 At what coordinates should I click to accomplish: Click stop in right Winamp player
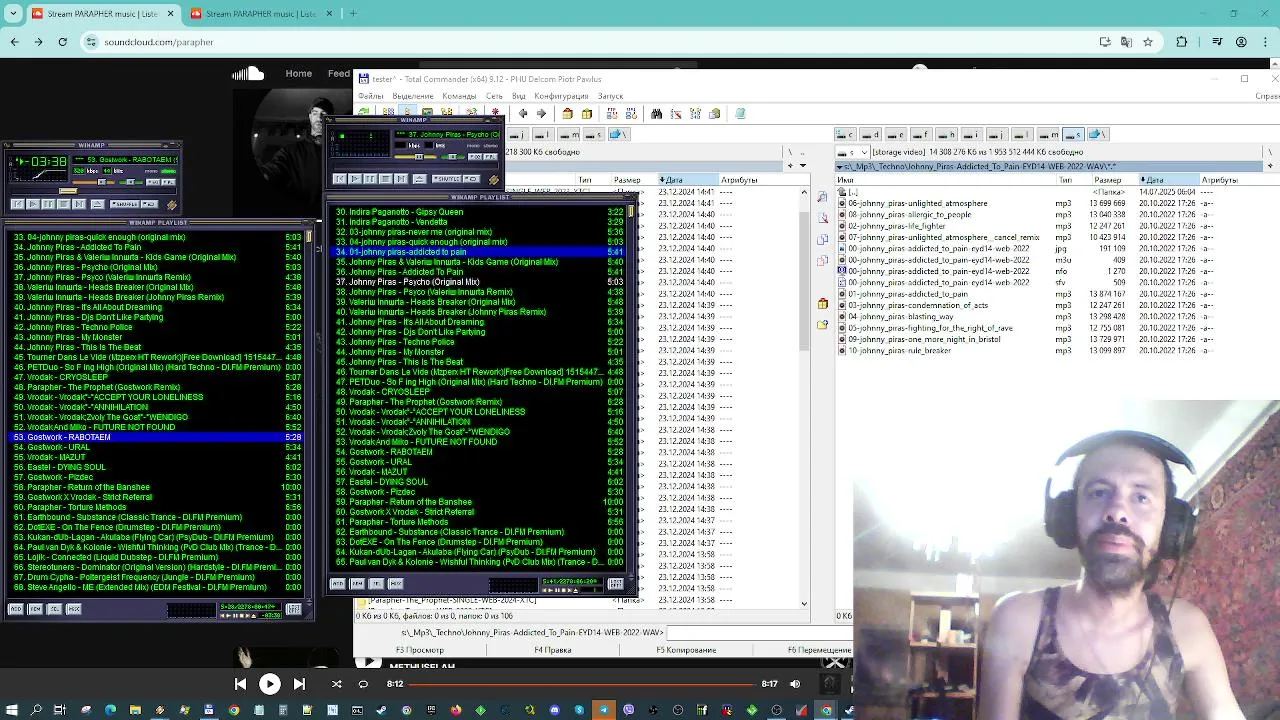(x=385, y=179)
